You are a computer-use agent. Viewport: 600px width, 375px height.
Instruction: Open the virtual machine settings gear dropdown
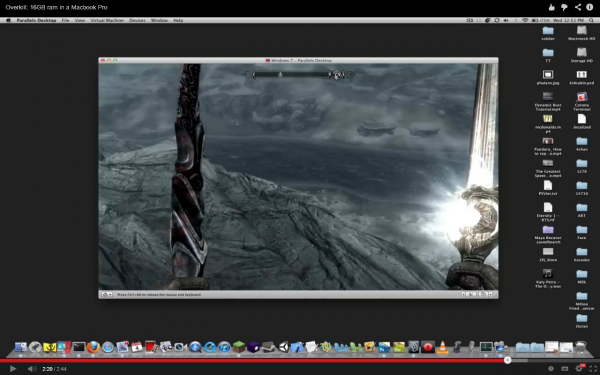[107, 295]
